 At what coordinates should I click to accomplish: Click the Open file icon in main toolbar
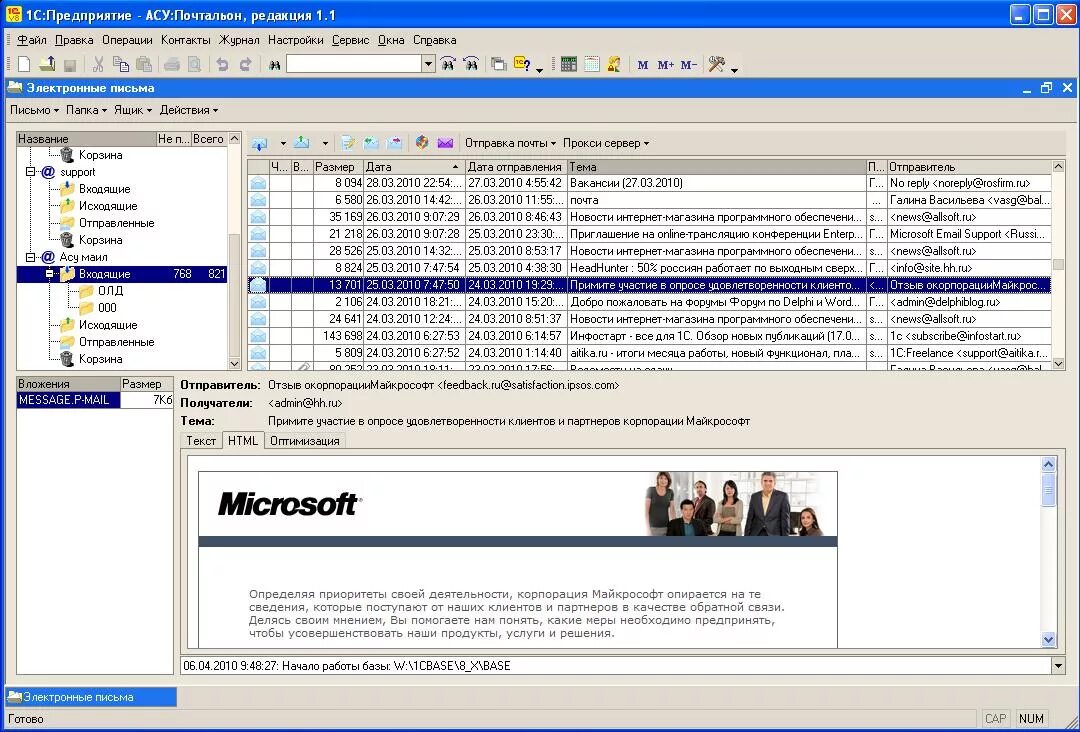pyautogui.click(x=47, y=65)
